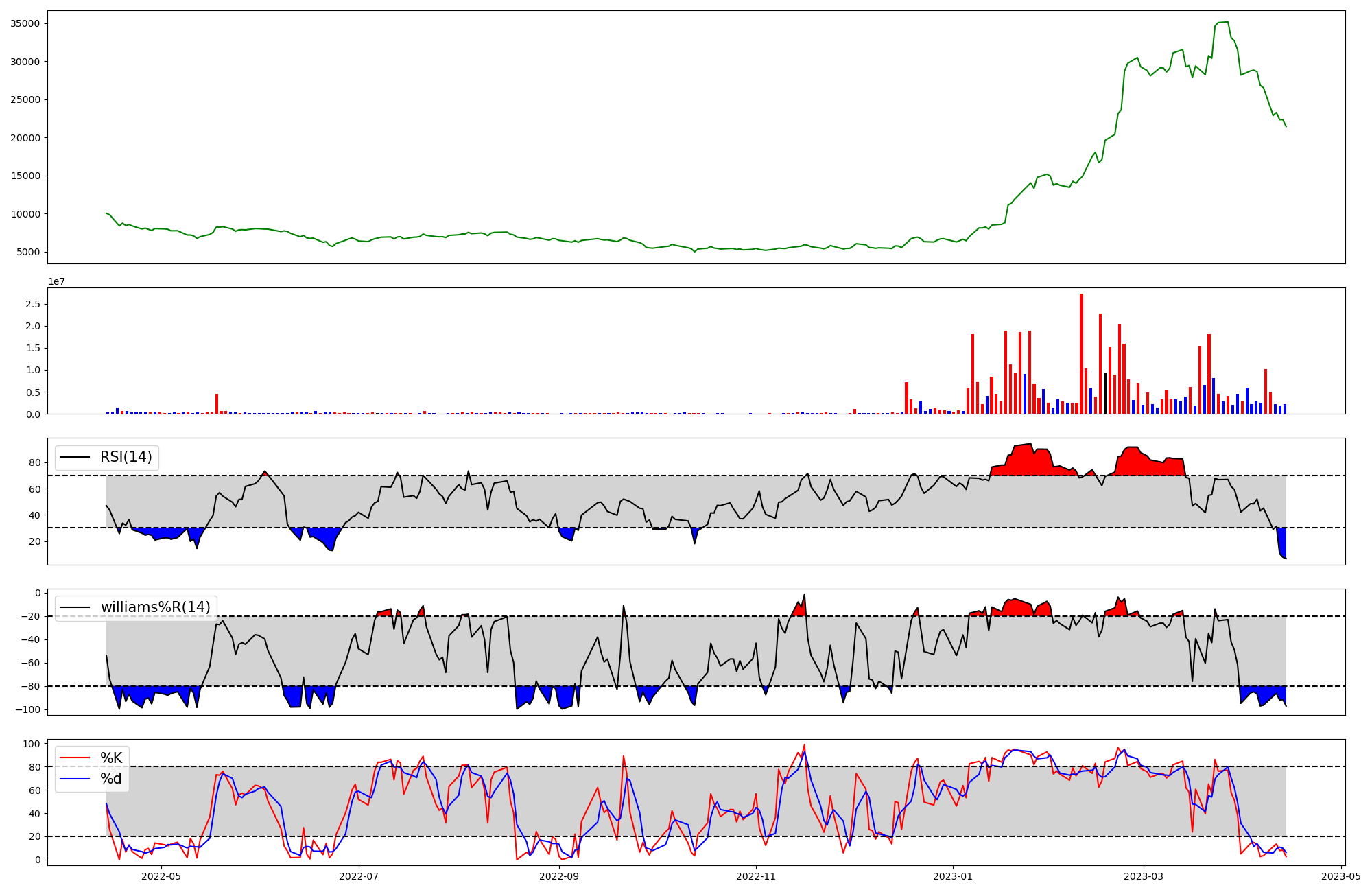1372x892 pixels.
Task: Click the 2023-03 date tick label
Action: (x=1144, y=876)
